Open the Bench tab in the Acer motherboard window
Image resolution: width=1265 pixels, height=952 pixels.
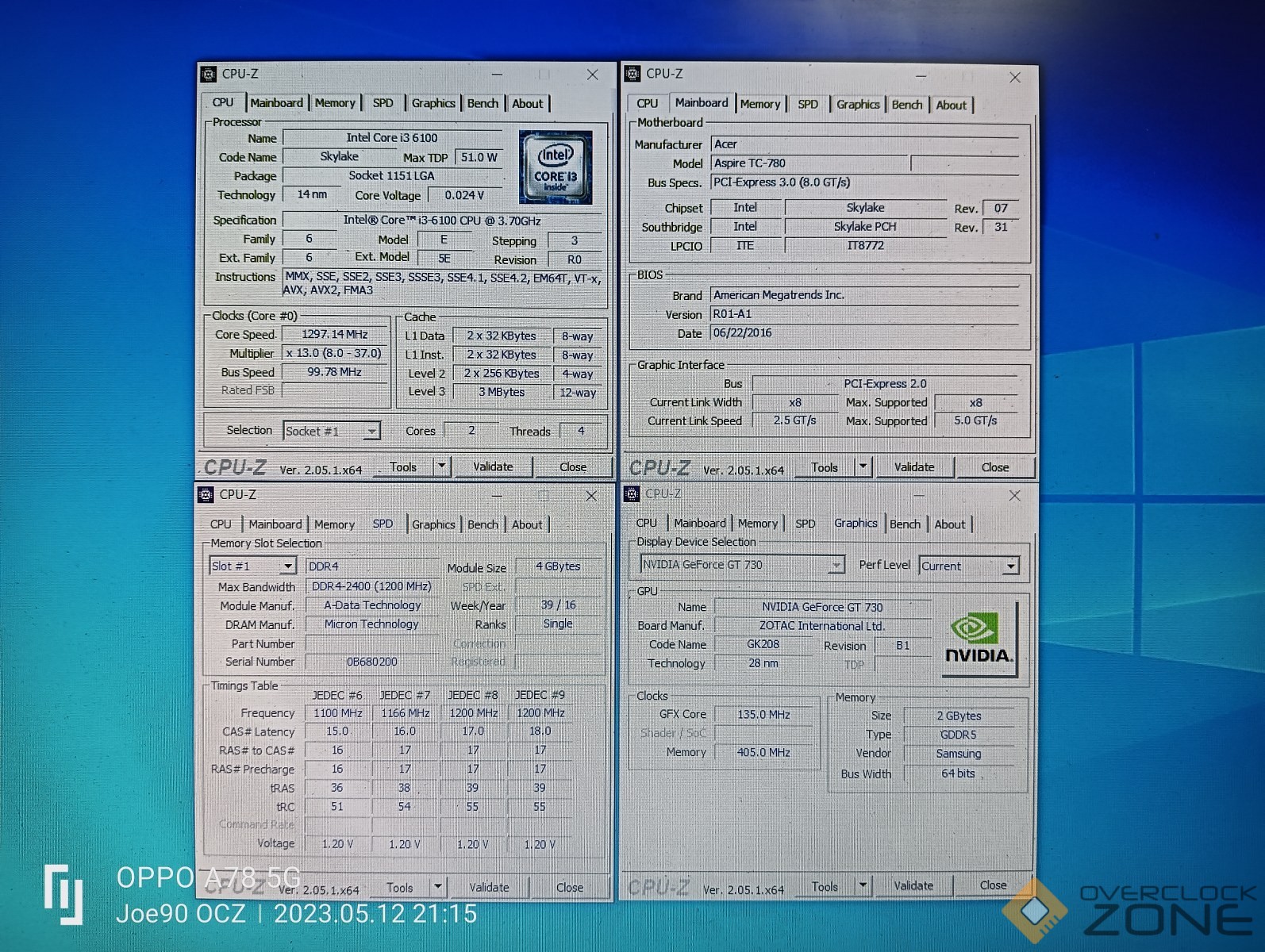(x=906, y=105)
